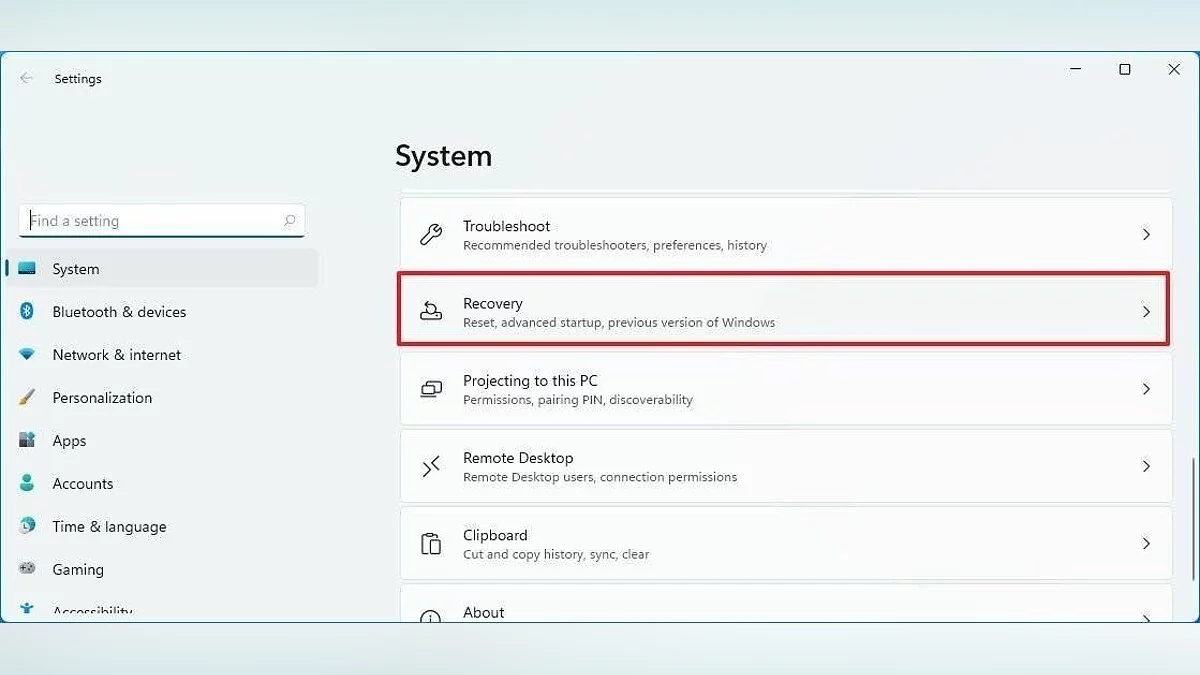This screenshot has height=675, width=1200.
Task: Open Accounts settings category
Action: point(162,484)
